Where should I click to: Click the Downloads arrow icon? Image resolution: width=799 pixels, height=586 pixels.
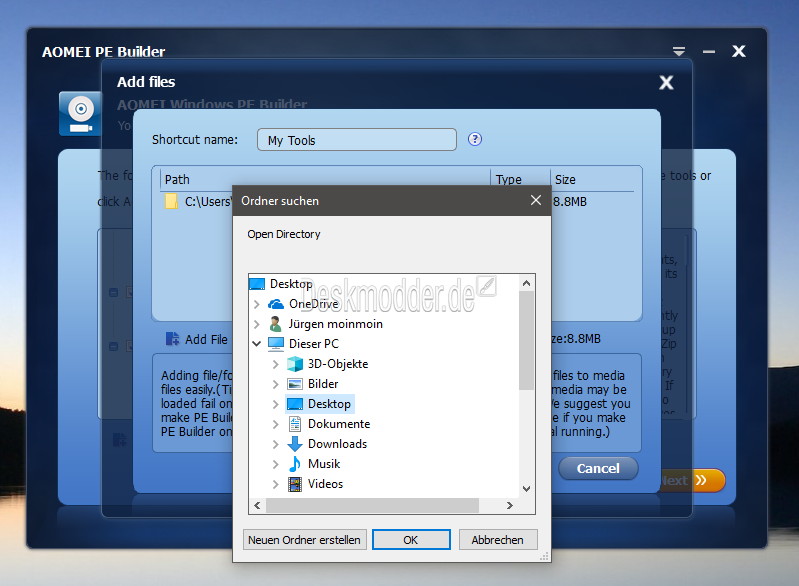[295, 444]
